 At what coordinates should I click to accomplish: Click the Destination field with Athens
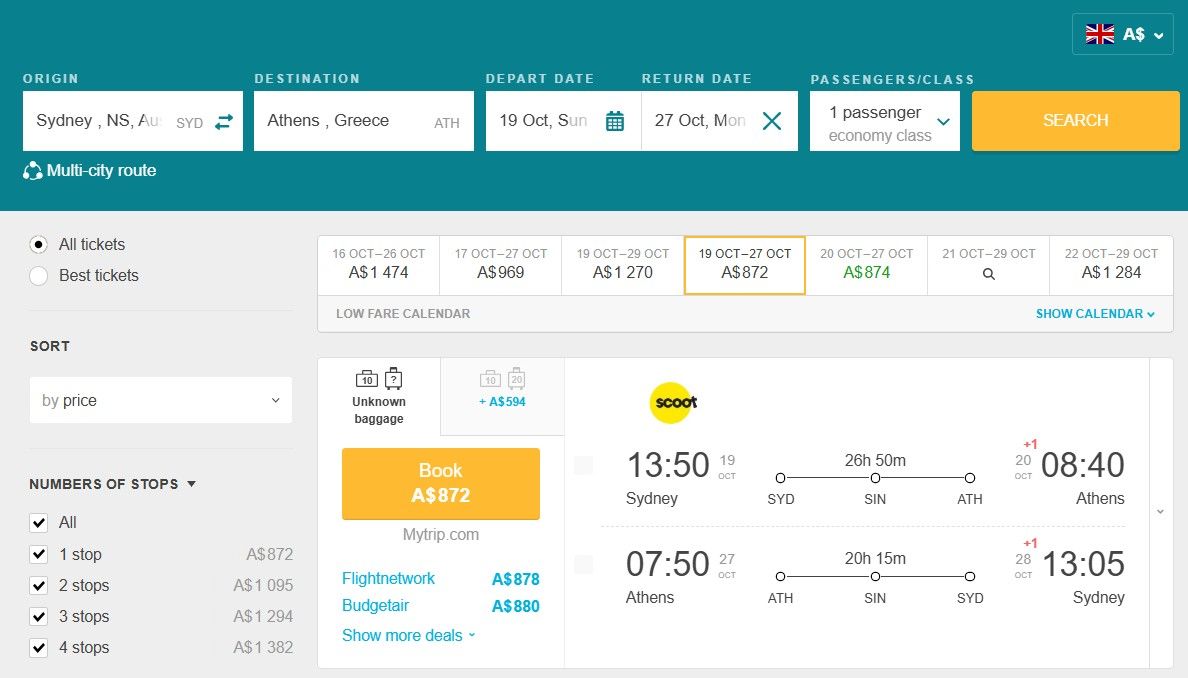pyautogui.click(x=364, y=121)
